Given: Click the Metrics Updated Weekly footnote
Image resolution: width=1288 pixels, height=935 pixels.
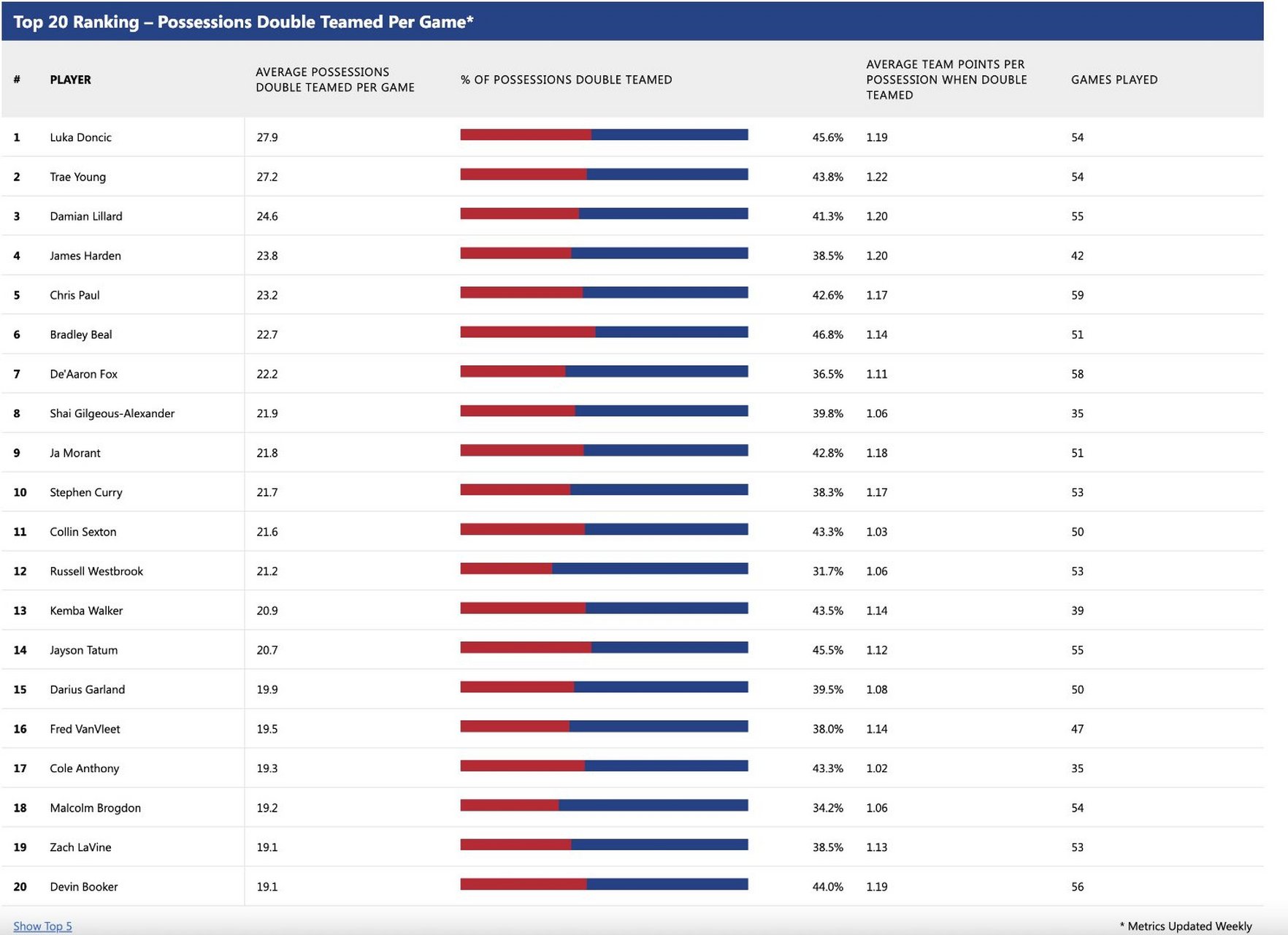Looking at the screenshot, I should click(x=1187, y=926).
